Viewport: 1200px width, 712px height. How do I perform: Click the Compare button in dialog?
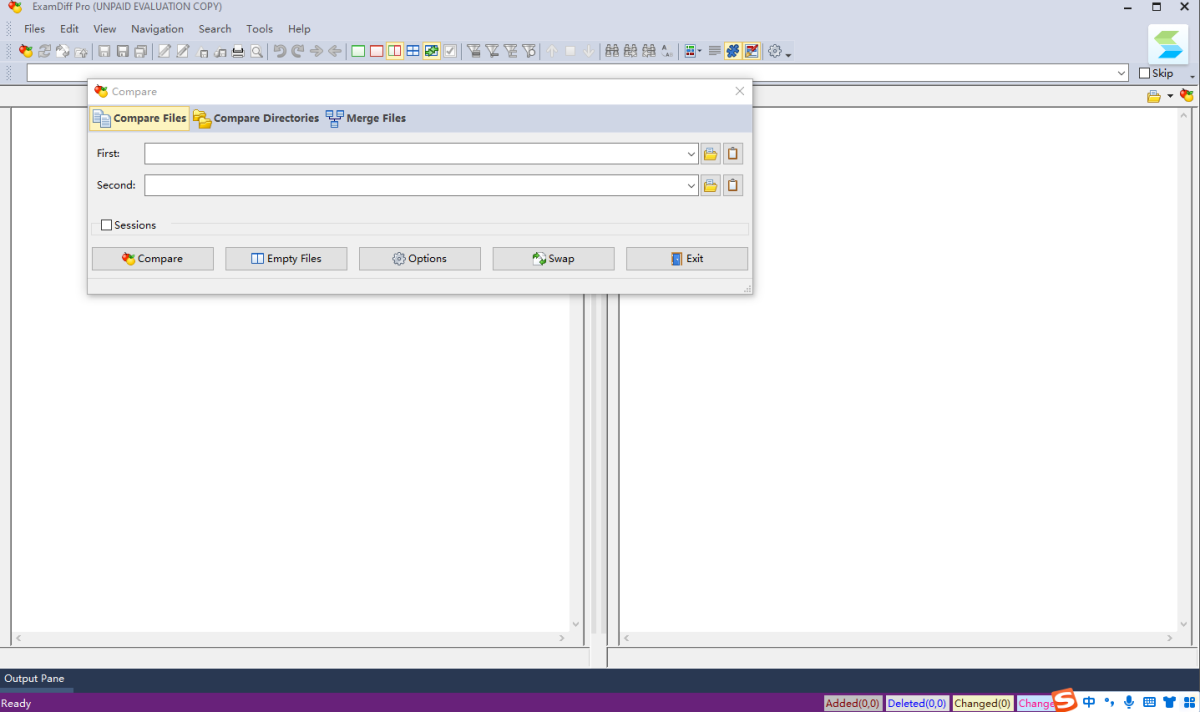pyautogui.click(x=152, y=259)
